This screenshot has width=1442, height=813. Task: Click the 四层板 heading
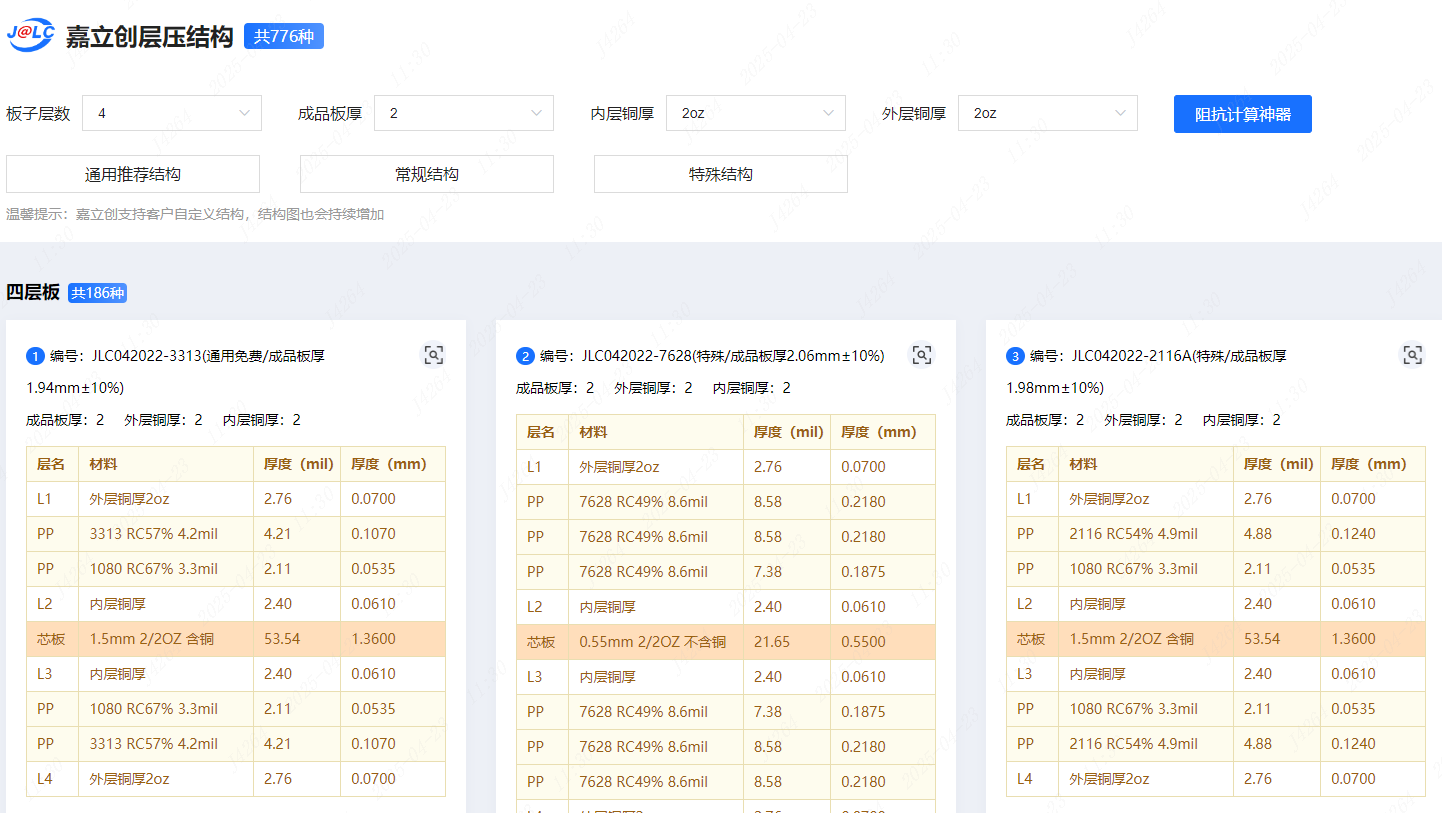[x=33, y=293]
